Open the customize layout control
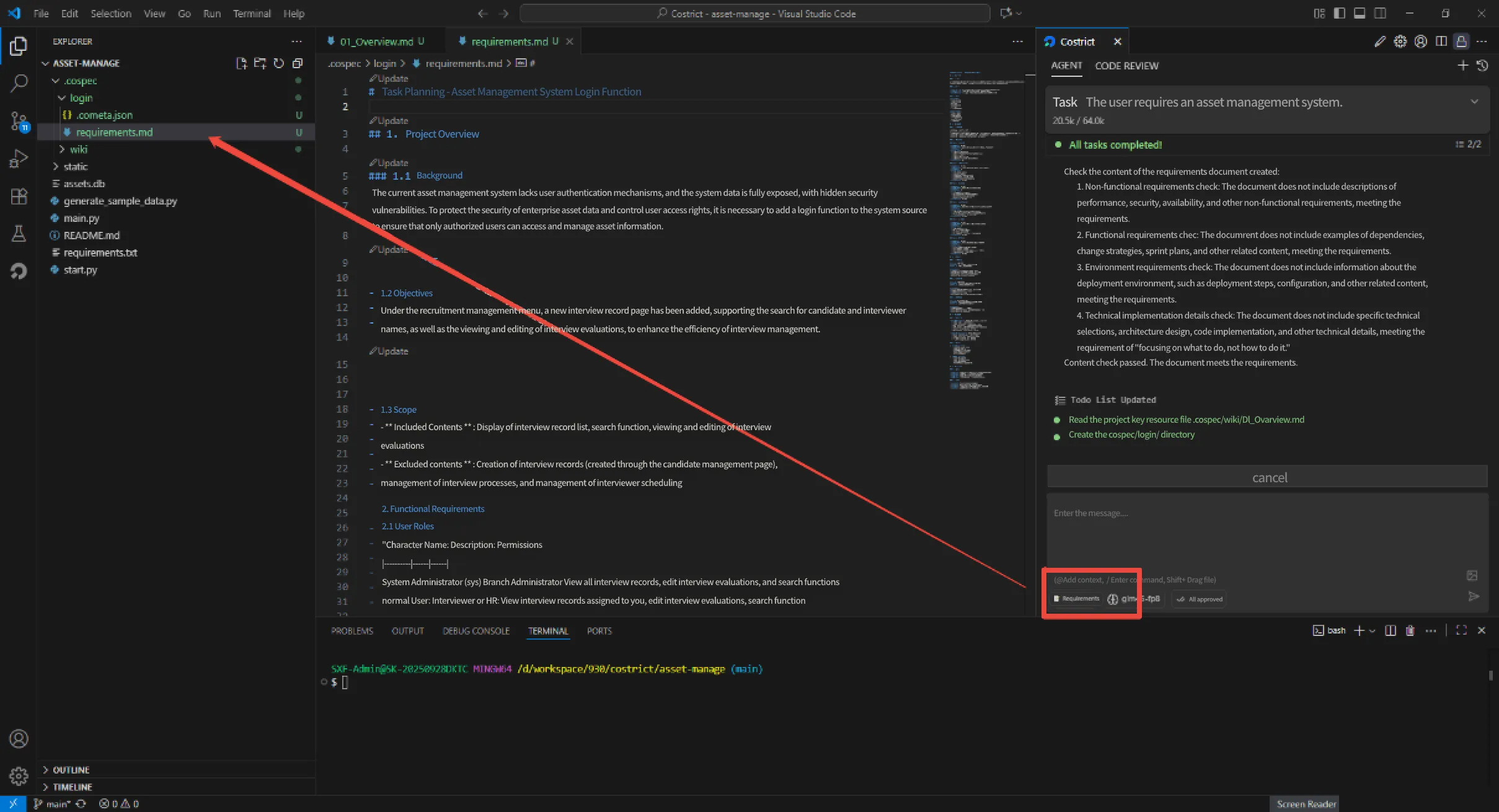This screenshot has width=1499, height=812. 1319,13
